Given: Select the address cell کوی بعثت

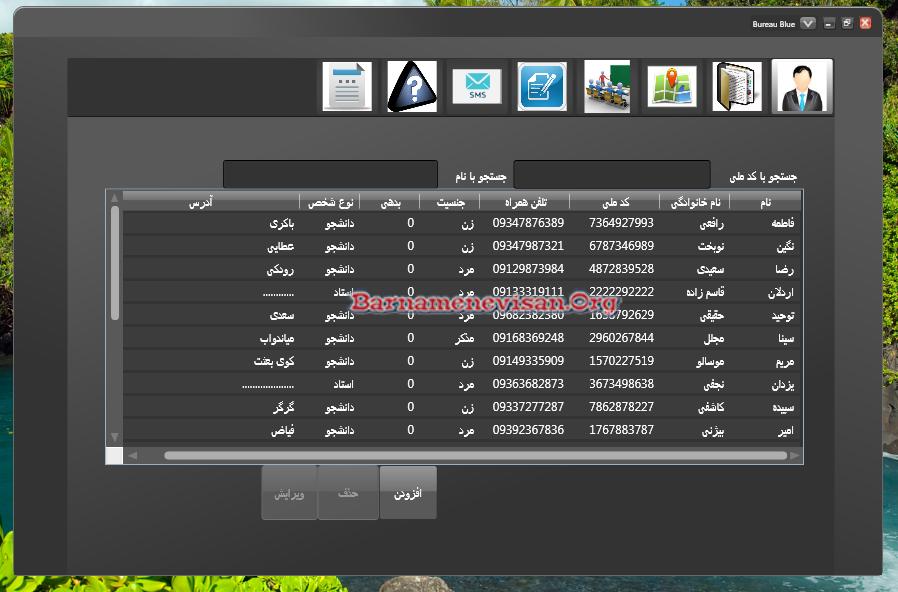Looking at the screenshot, I should [x=274, y=361].
